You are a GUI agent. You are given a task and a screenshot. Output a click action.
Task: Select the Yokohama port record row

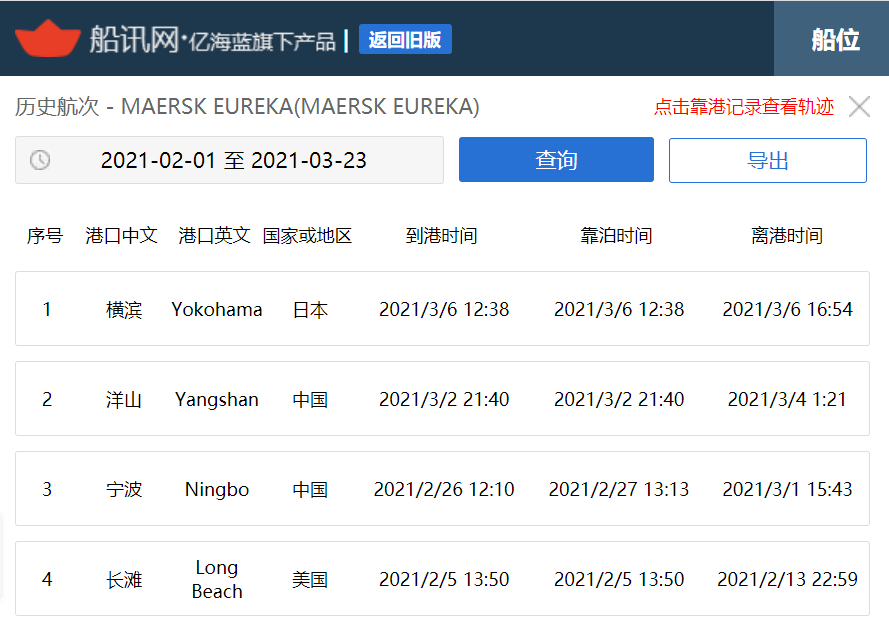coord(442,308)
